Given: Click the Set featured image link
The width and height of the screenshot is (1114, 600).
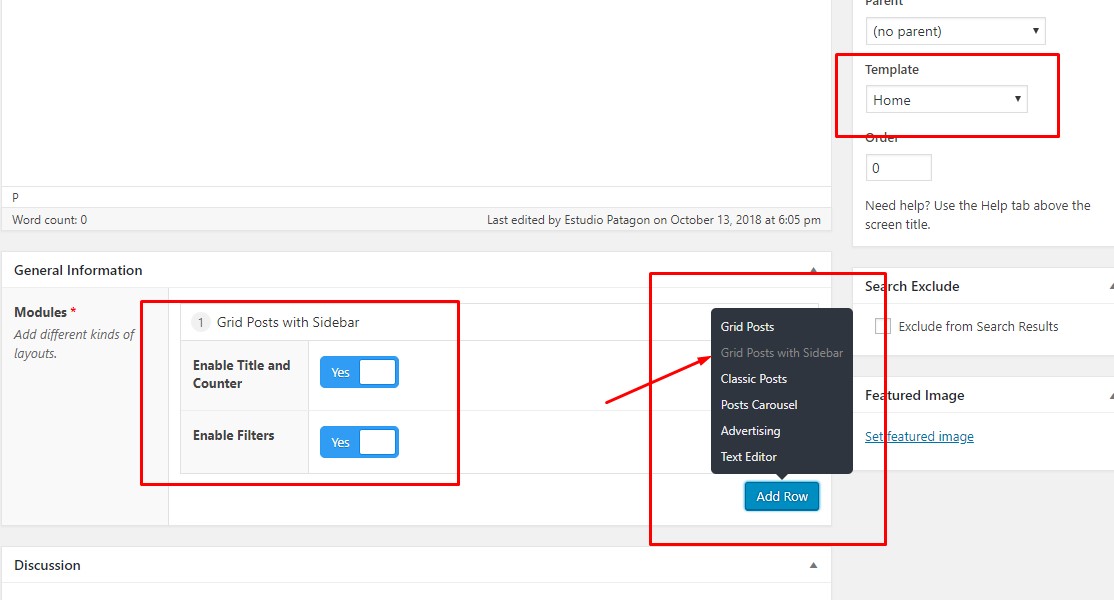Looking at the screenshot, I should pyautogui.click(x=919, y=436).
